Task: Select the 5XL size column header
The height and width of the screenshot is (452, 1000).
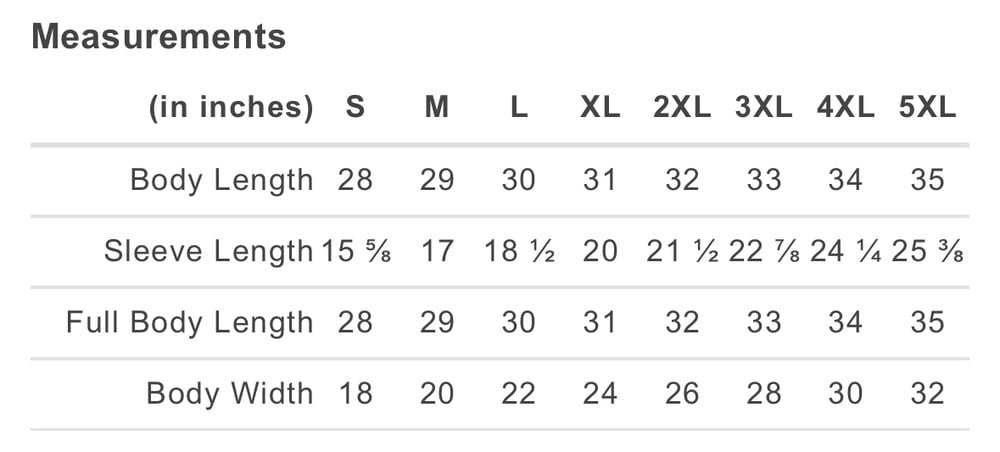Action: tap(927, 108)
